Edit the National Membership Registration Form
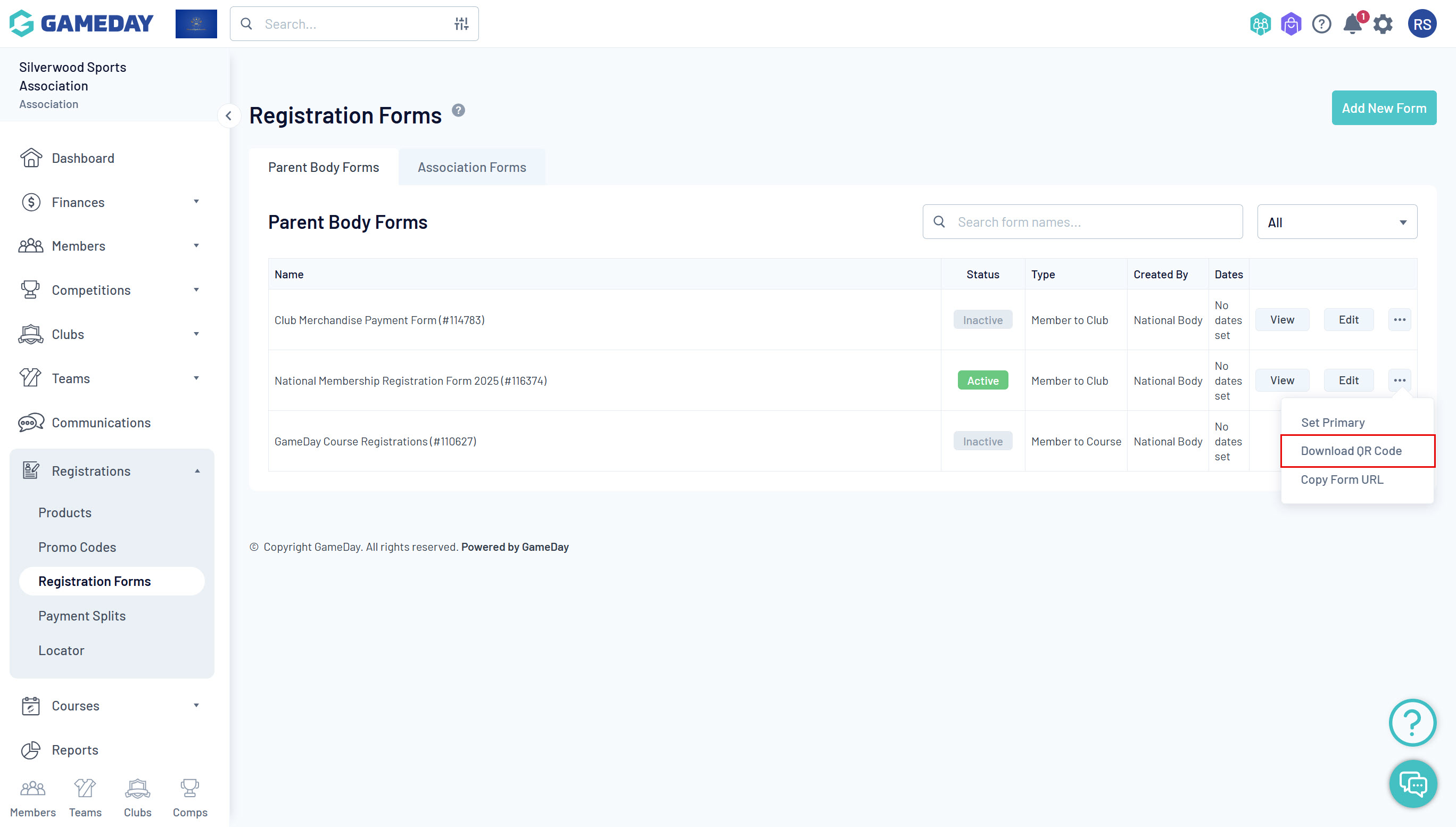1456x827 pixels. point(1348,381)
